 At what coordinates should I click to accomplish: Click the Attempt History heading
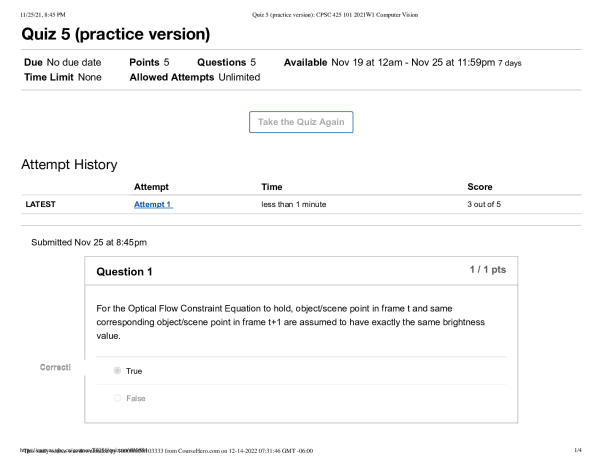(69, 165)
